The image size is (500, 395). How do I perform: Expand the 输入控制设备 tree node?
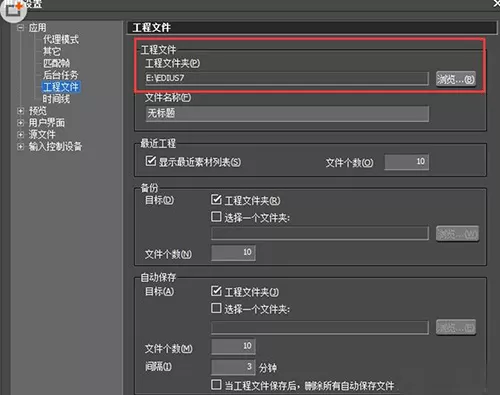point(21,146)
